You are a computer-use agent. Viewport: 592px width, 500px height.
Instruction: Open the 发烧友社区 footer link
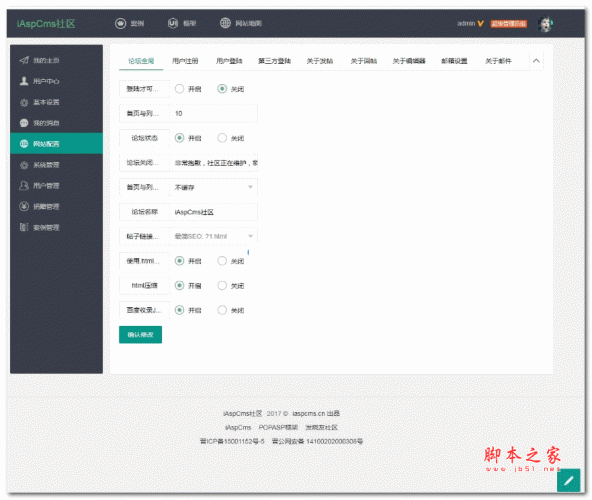tap(321, 427)
